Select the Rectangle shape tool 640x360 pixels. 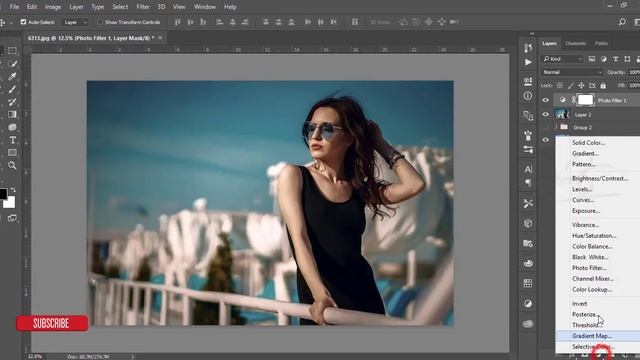click(x=12, y=153)
